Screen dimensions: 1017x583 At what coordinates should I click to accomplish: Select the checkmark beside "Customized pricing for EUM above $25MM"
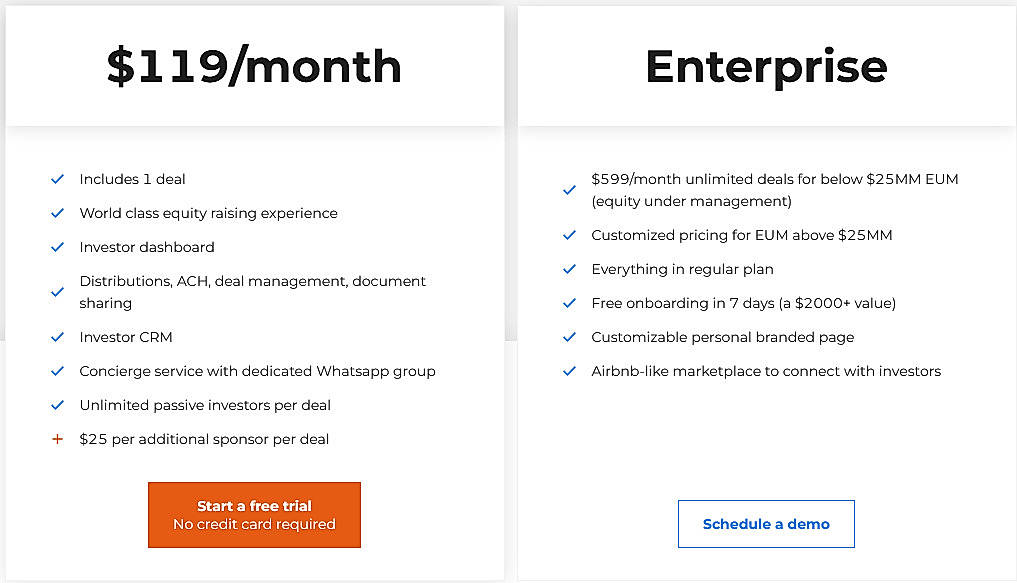point(570,235)
